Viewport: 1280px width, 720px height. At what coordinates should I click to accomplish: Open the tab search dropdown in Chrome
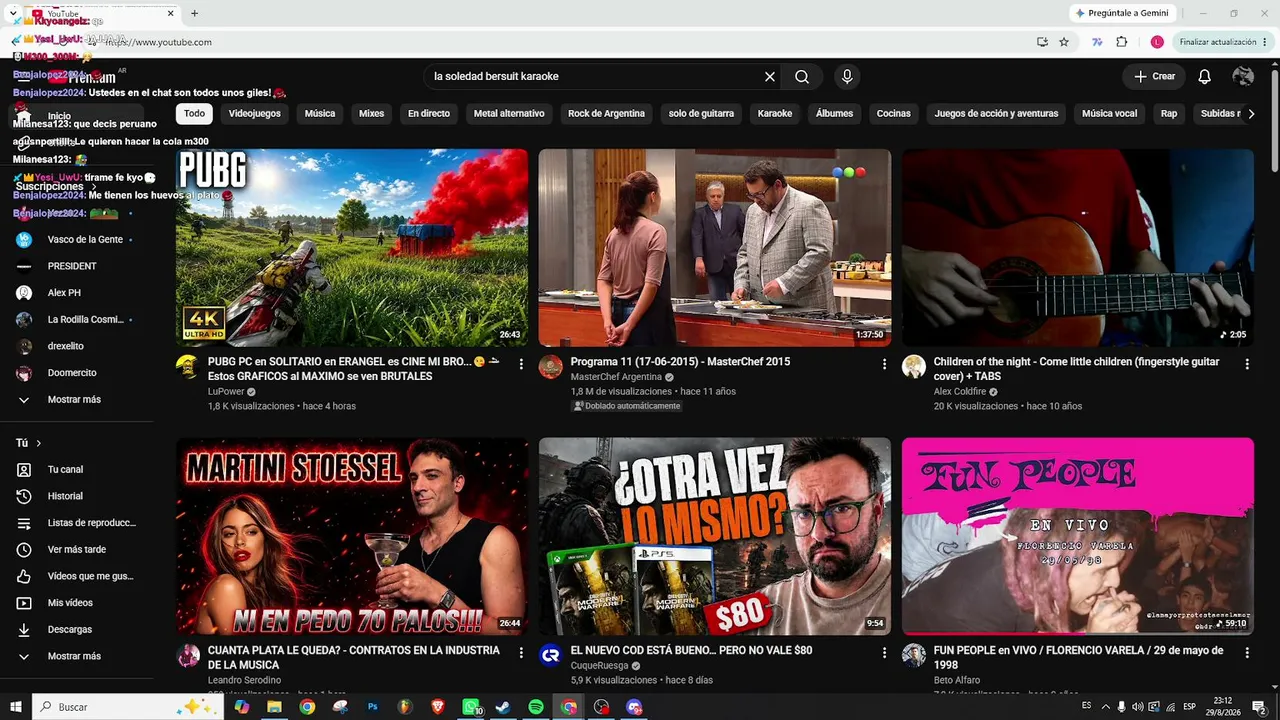(13, 13)
